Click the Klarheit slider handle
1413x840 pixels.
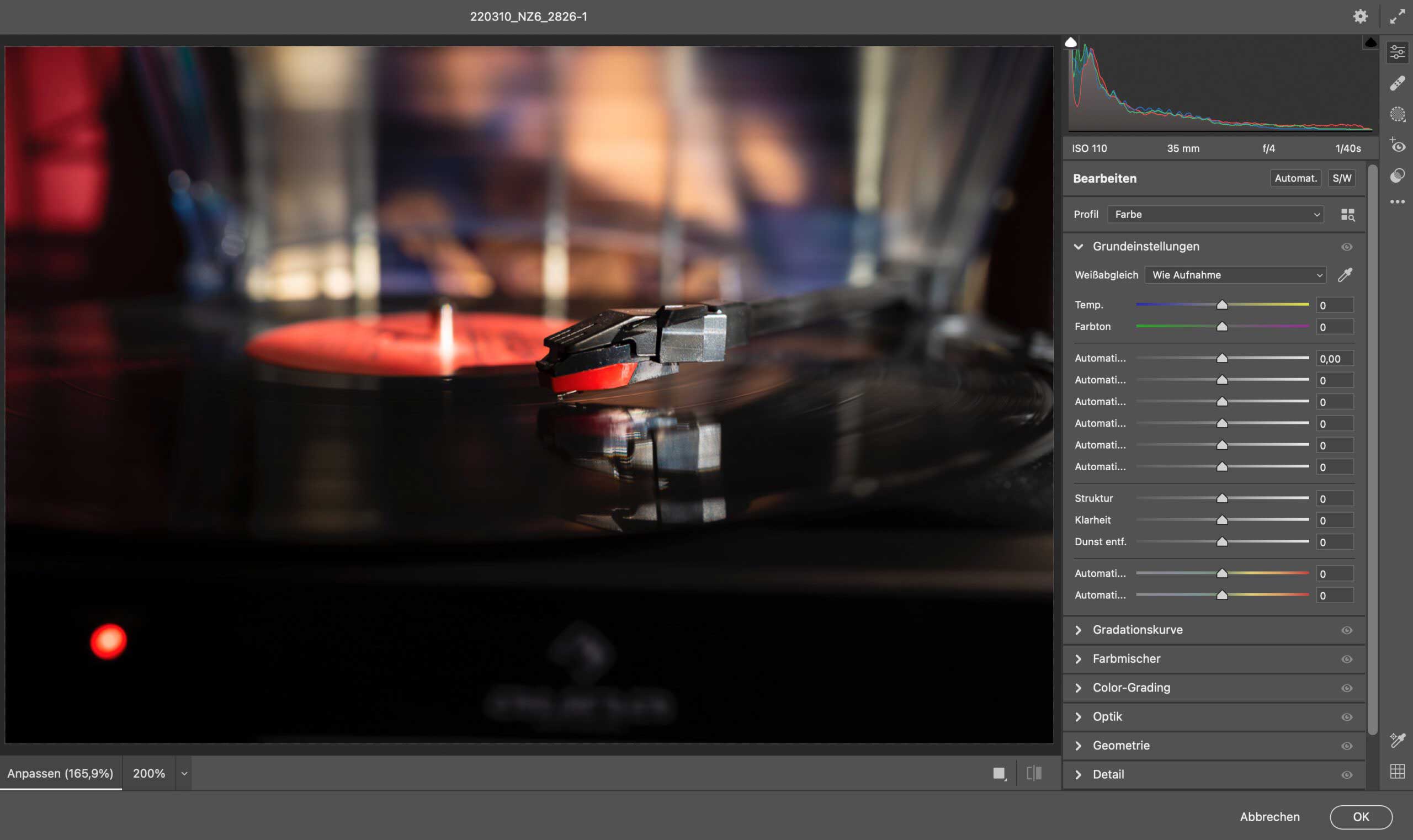click(1221, 520)
